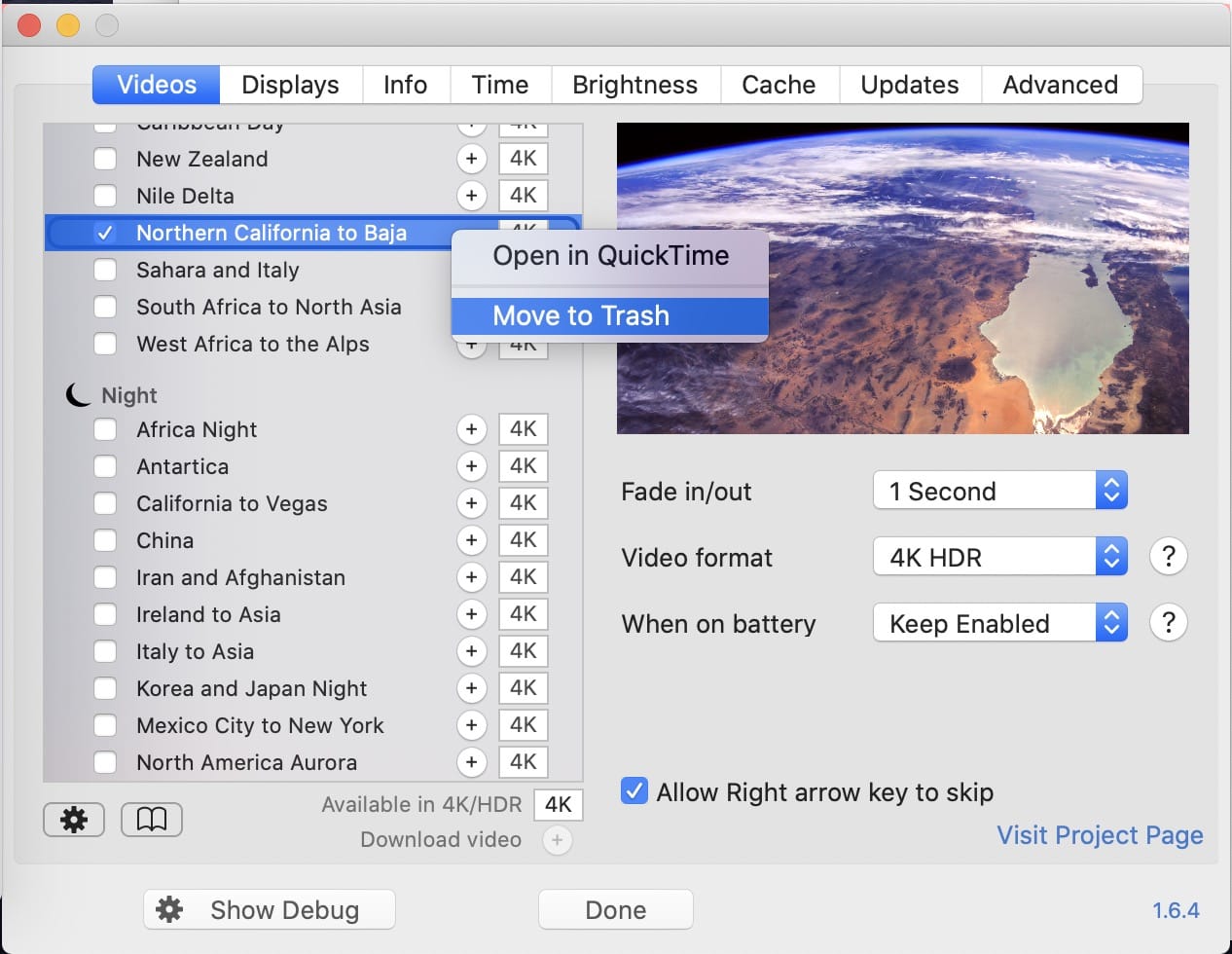Screen dimensions: 1232x954
Task: Uncheck Northern California to Baja checkbox
Action: click(105, 233)
